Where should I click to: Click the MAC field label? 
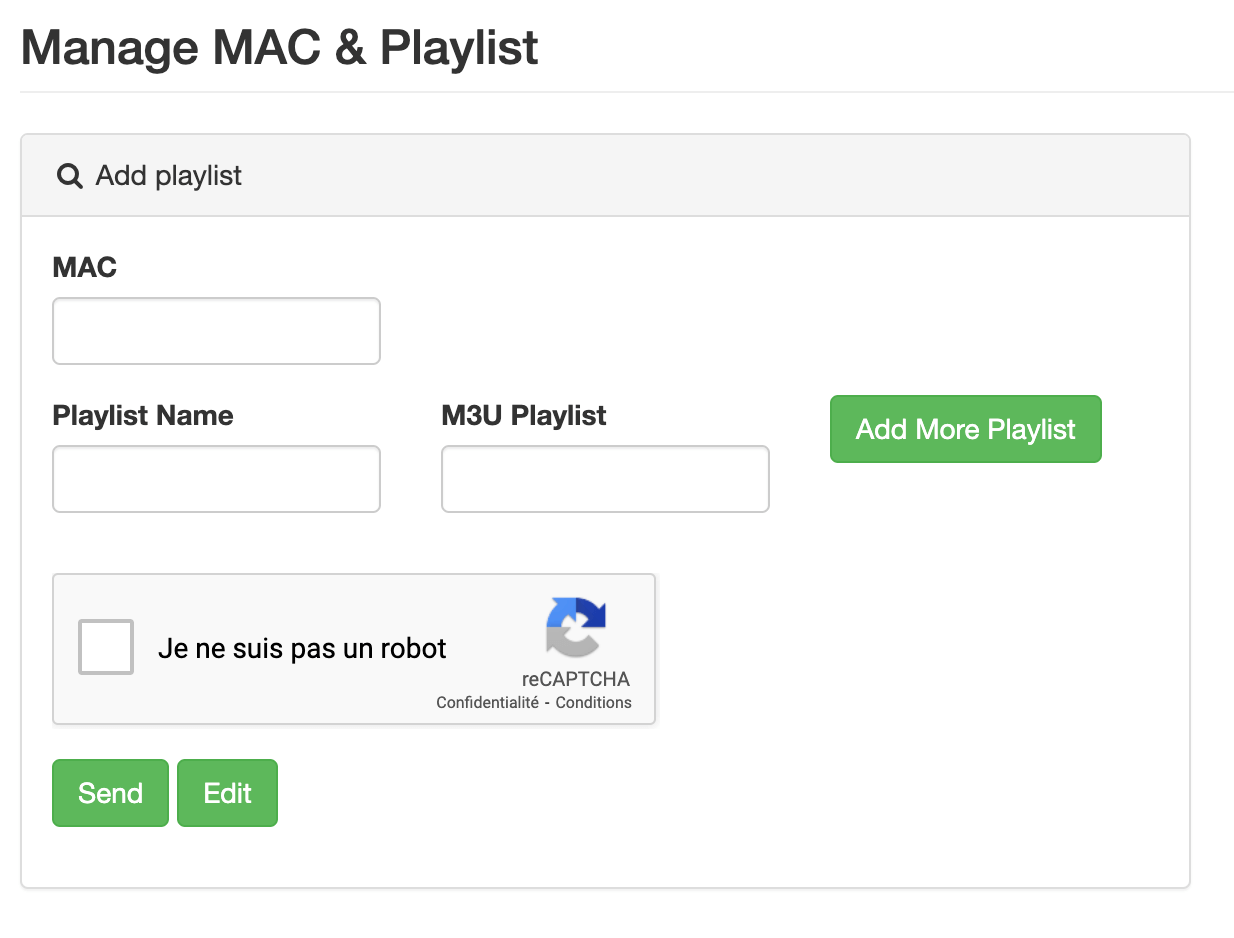coord(84,267)
